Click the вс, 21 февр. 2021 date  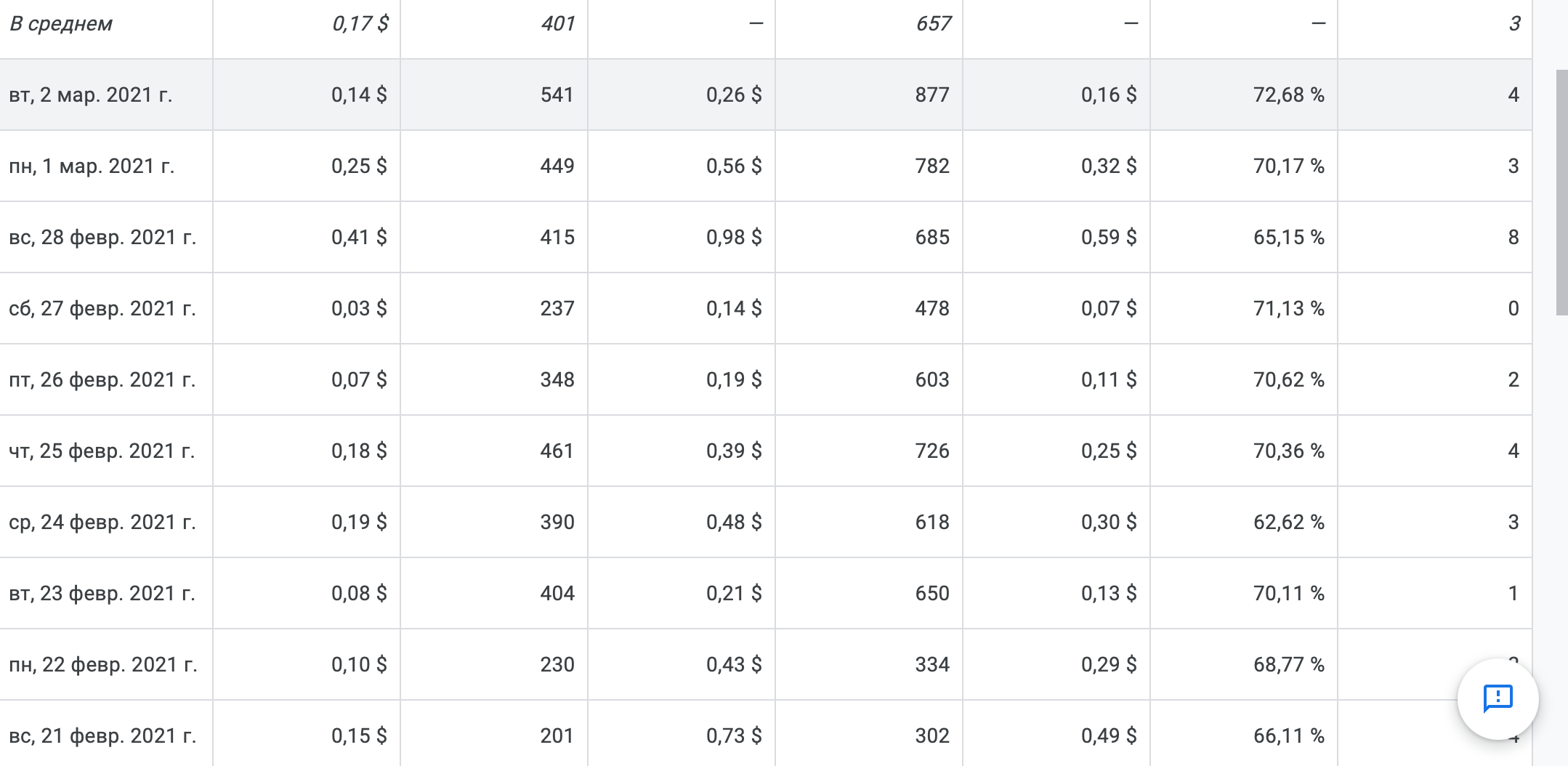102,736
